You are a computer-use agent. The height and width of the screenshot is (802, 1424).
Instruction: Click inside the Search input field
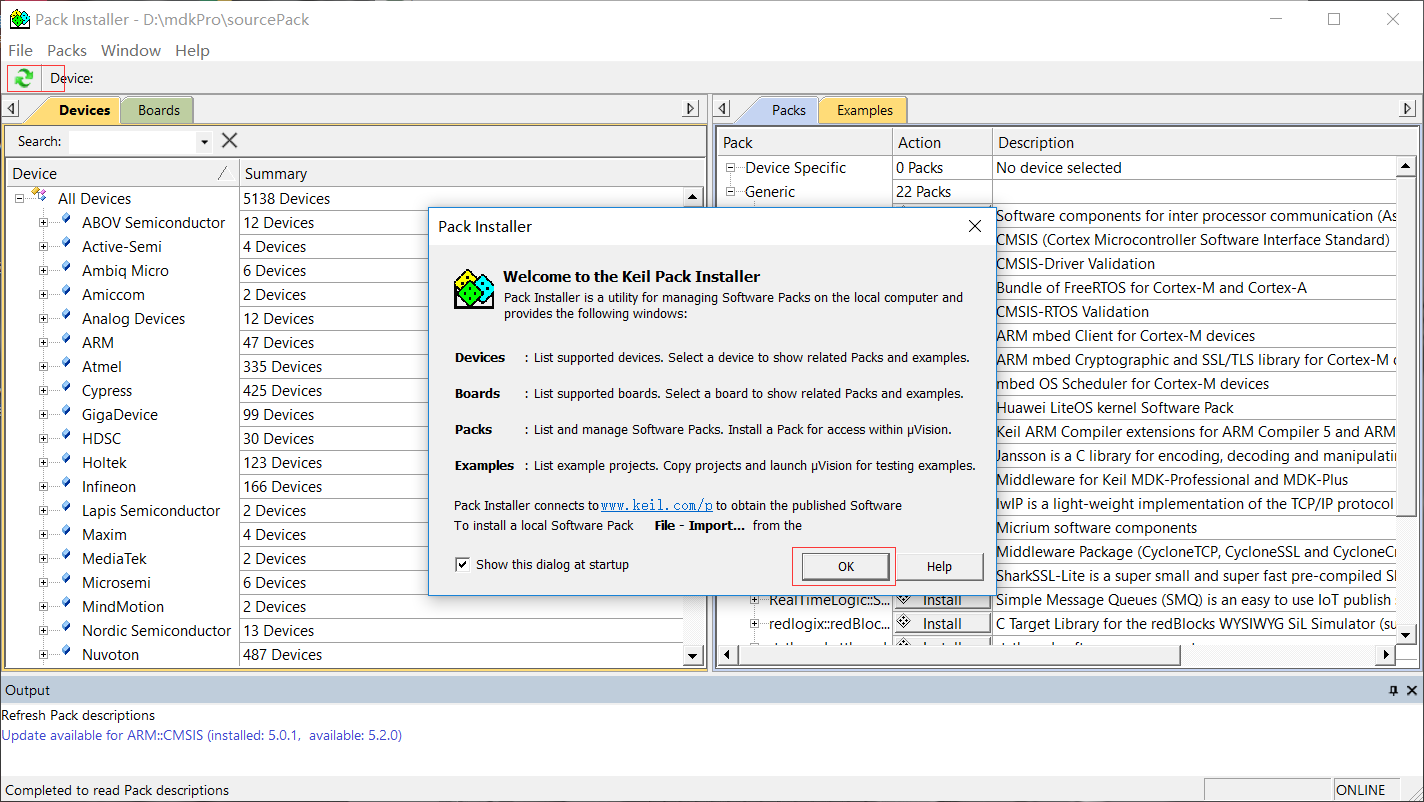(133, 142)
